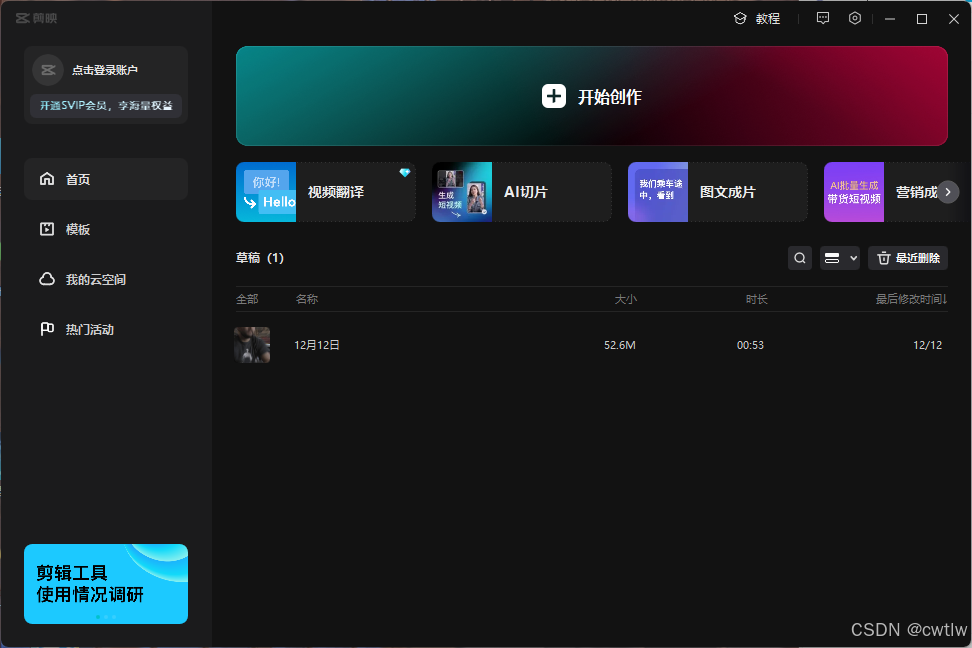Click the 全部 column header

coord(247,300)
